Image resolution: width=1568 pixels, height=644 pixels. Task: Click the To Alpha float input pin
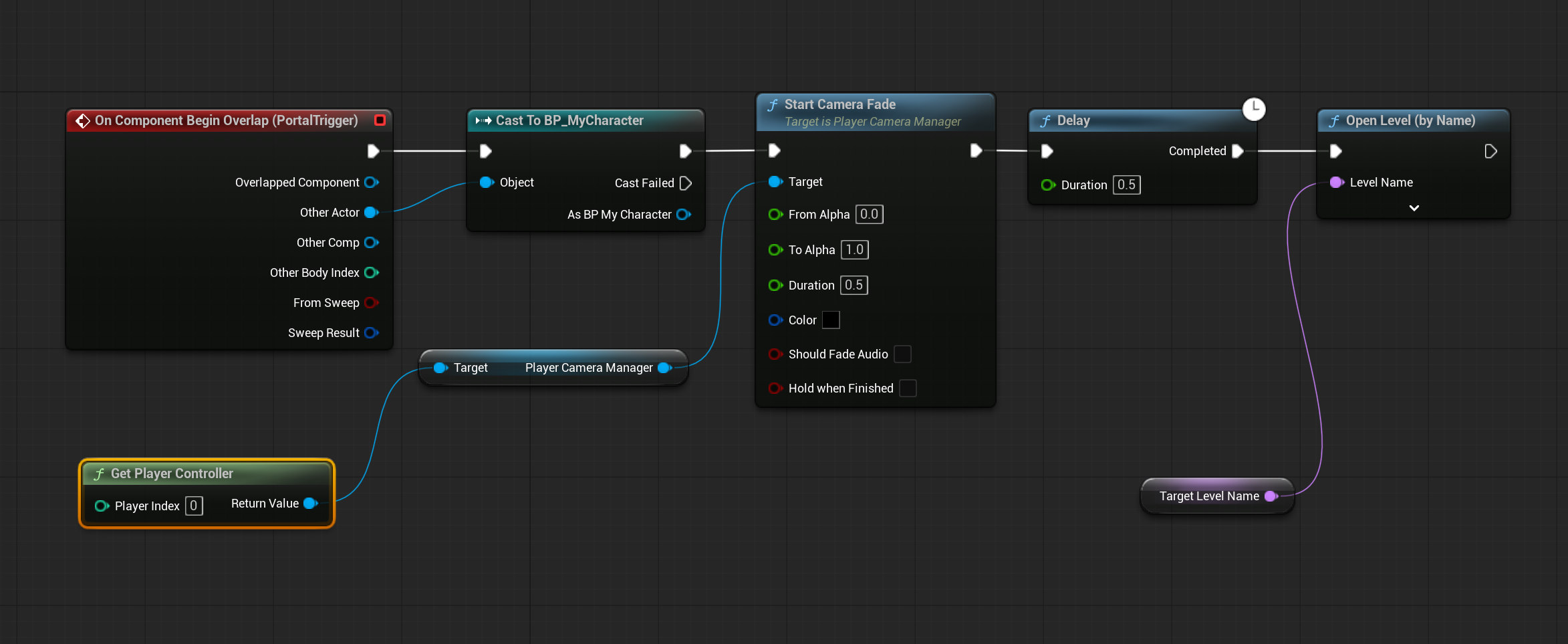(775, 250)
